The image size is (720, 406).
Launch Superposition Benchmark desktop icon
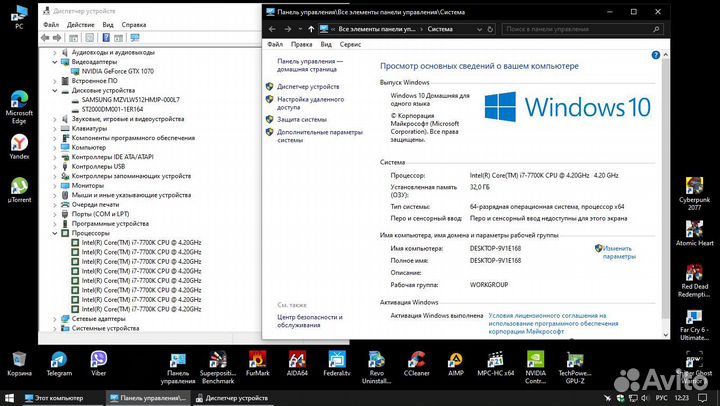pyautogui.click(x=218, y=368)
